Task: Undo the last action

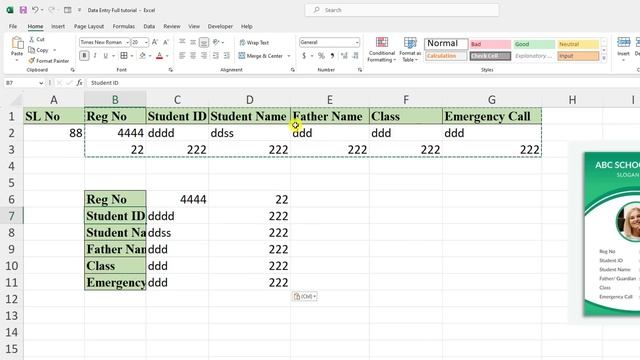Action: tap(35, 10)
